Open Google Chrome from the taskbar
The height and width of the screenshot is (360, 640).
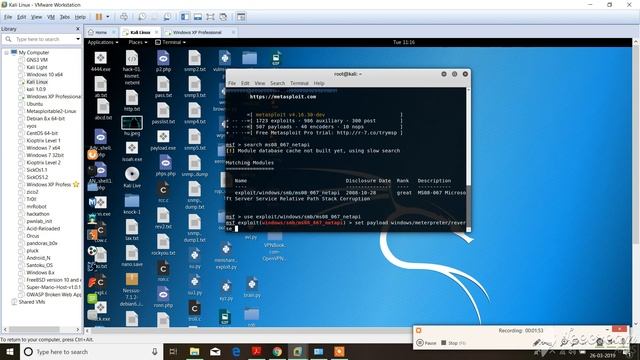tap(277, 352)
